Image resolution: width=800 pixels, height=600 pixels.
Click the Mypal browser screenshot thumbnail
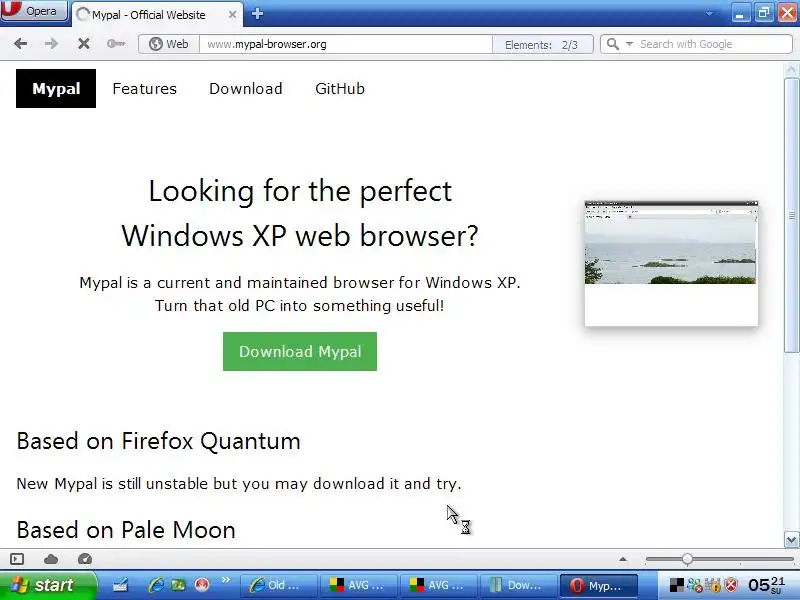(671, 263)
